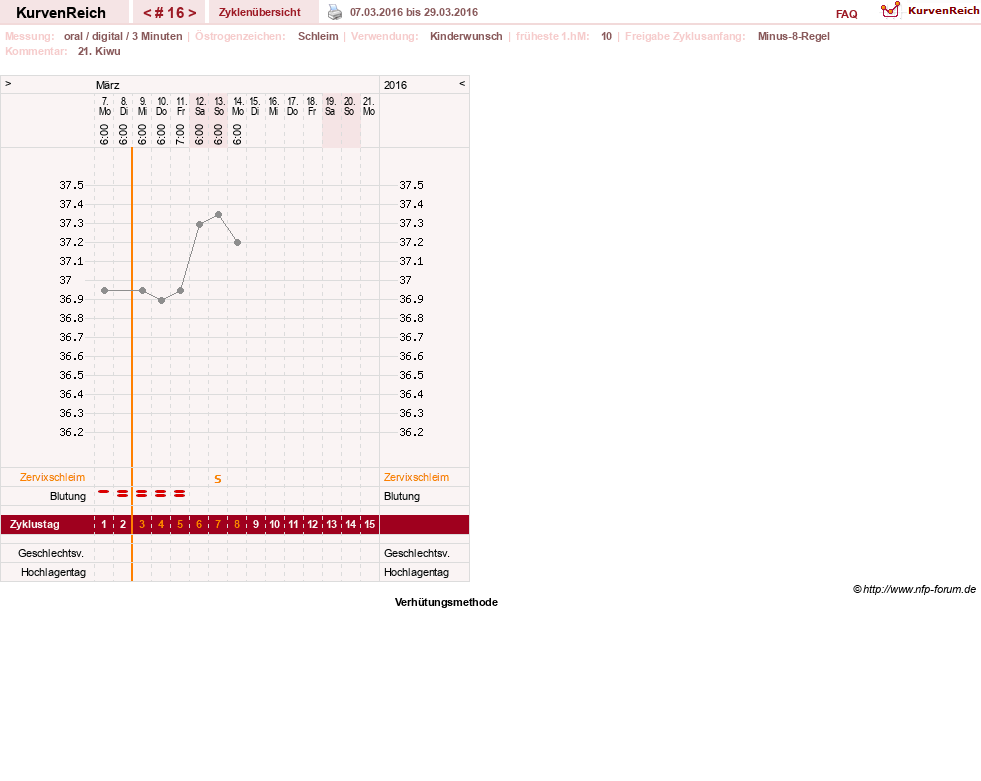Click the orange 'S' cervical mucus marker
Screen dimensions: 981x781
click(218, 479)
